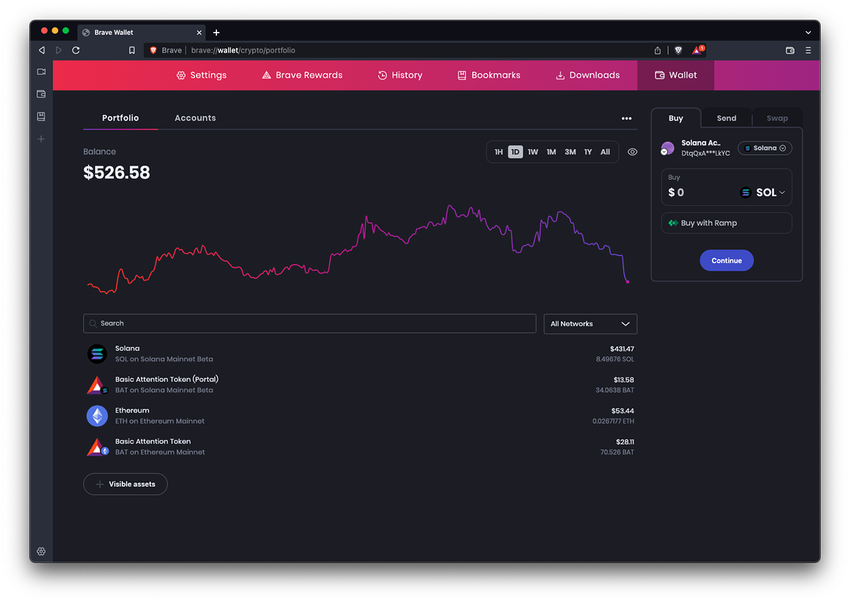The width and height of the screenshot is (850, 602).
Task: Switch to the Accounts tab
Action: point(195,118)
